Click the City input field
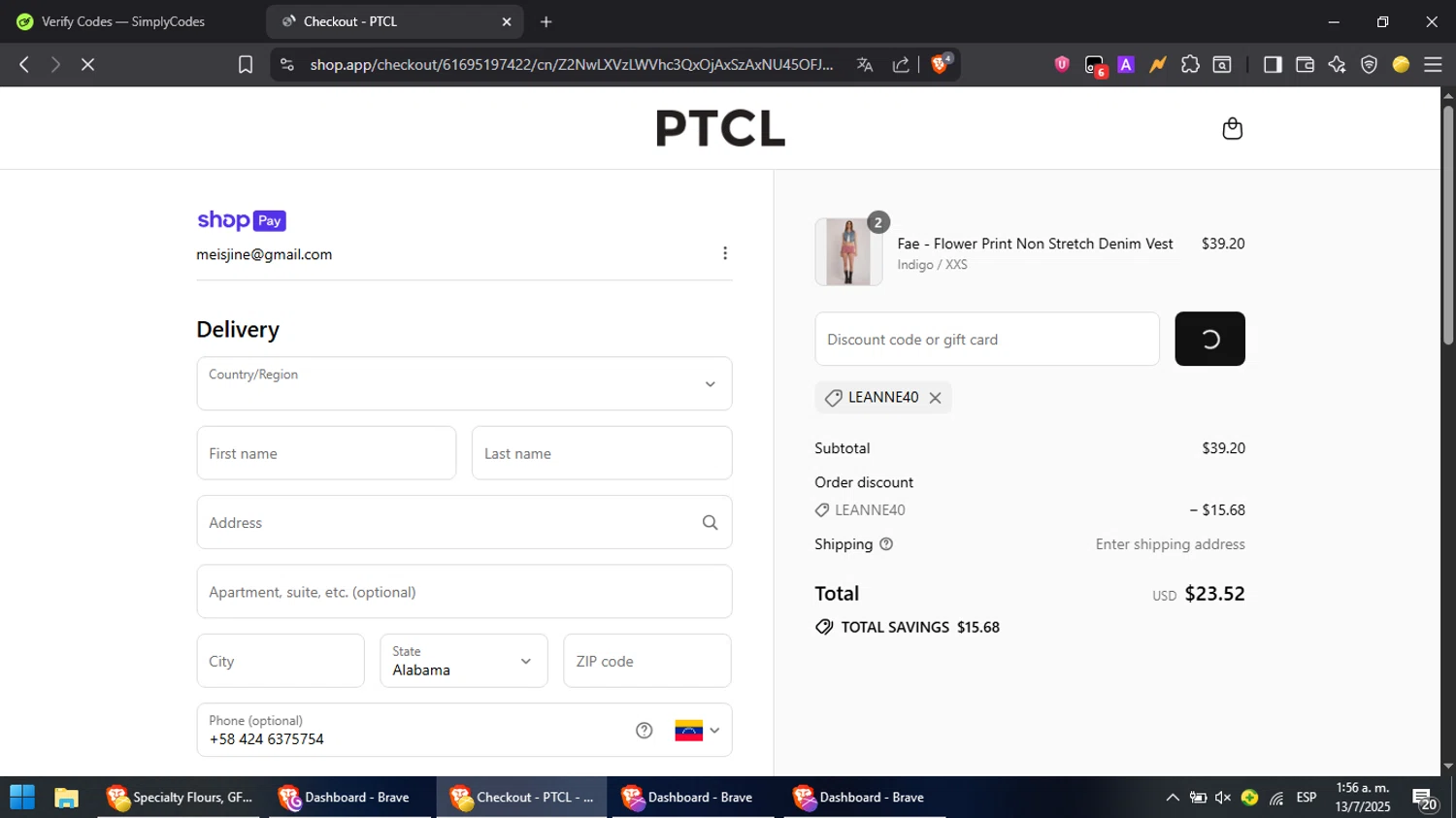This screenshot has width=1456, height=818. (281, 661)
